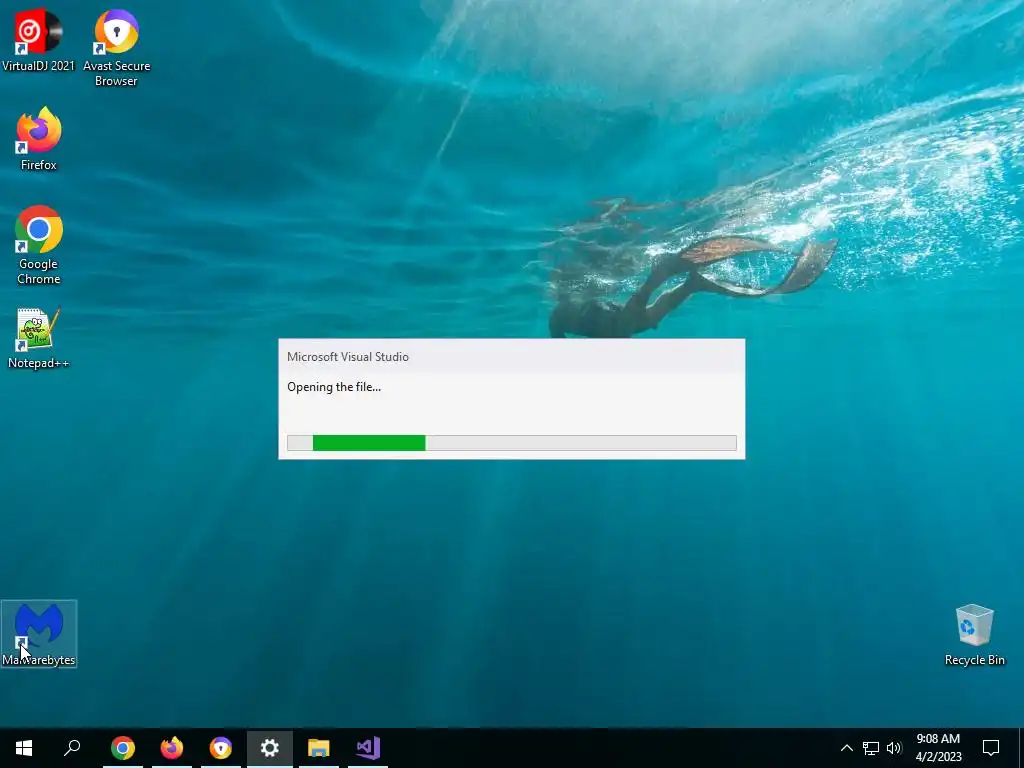Screen dimensions: 1024x768
Task: Open the network status tray icon
Action: [871, 748]
